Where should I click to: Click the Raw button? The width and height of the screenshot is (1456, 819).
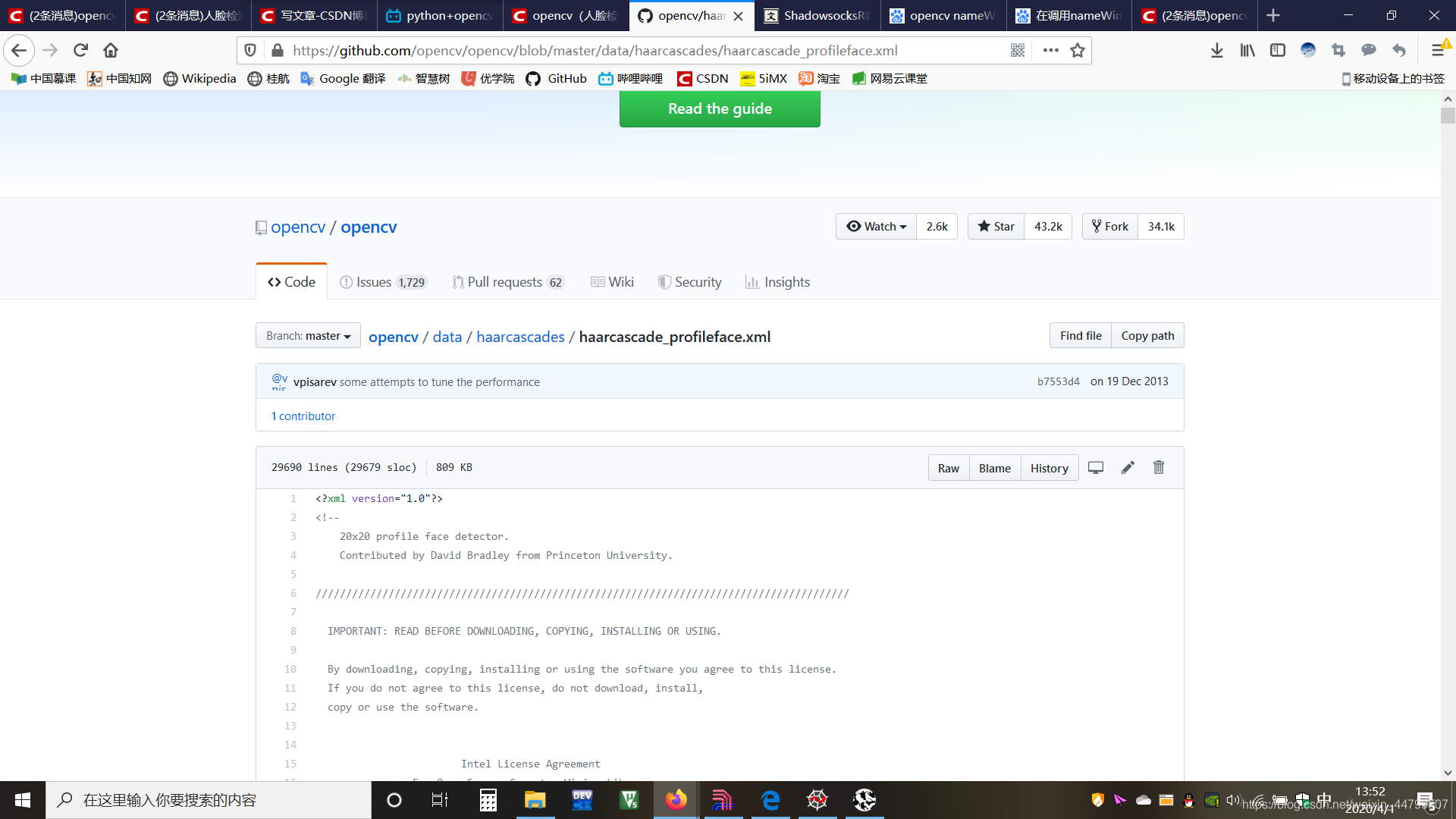coord(948,469)
